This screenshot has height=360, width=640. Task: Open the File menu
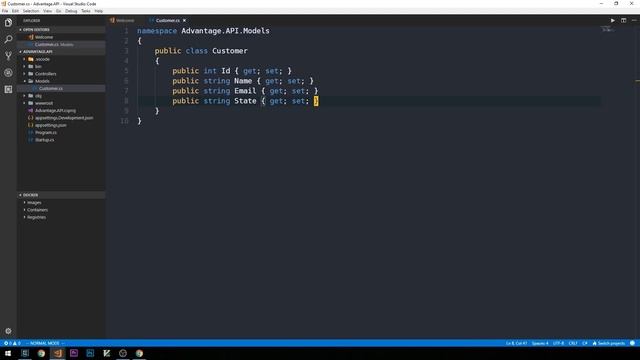coord(5,11)
